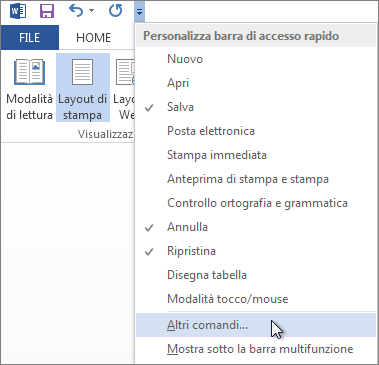Choose Mostra sotto la barra multifunzione
The height and width of the screenshot is (365, 379).
tap(256, 349)
